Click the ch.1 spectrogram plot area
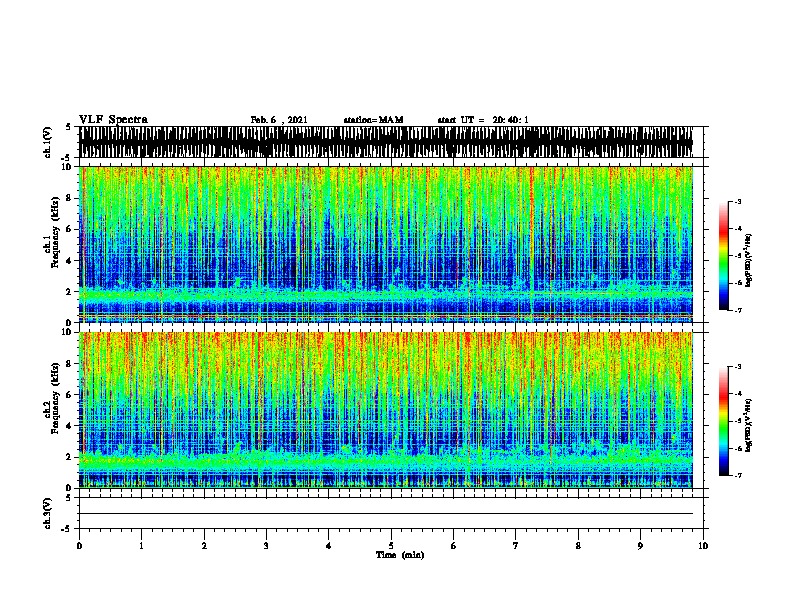The image size is (792, 612). [386, 244]
